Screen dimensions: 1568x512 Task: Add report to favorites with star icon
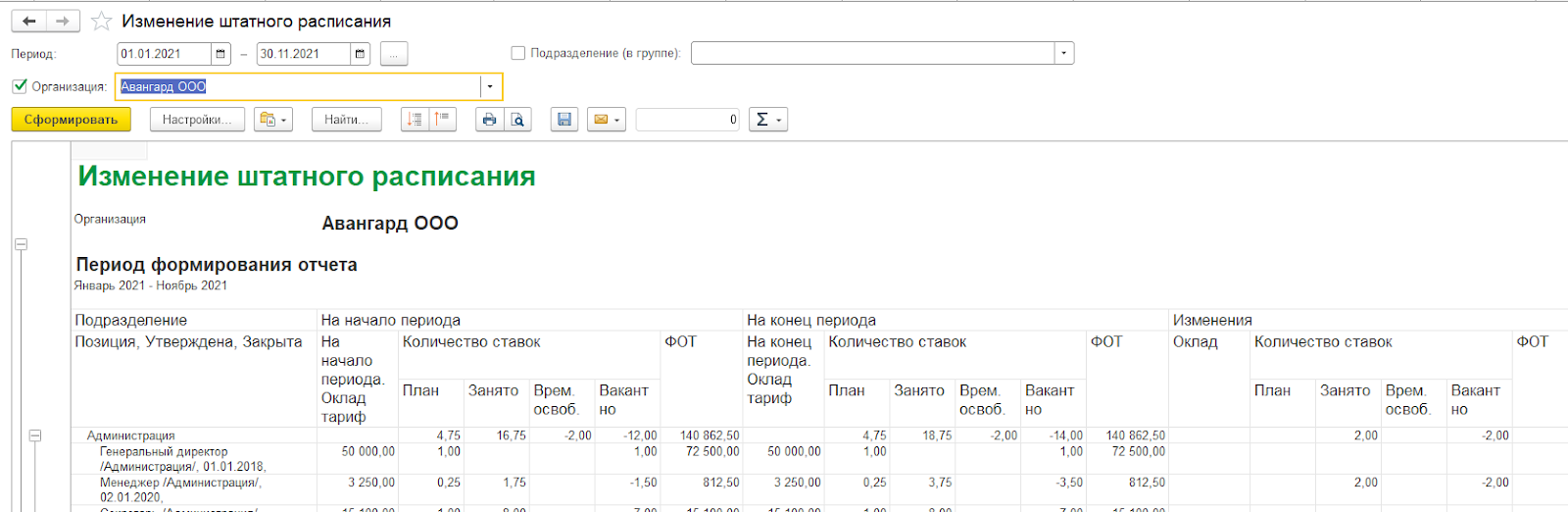[x=101, y=21]
